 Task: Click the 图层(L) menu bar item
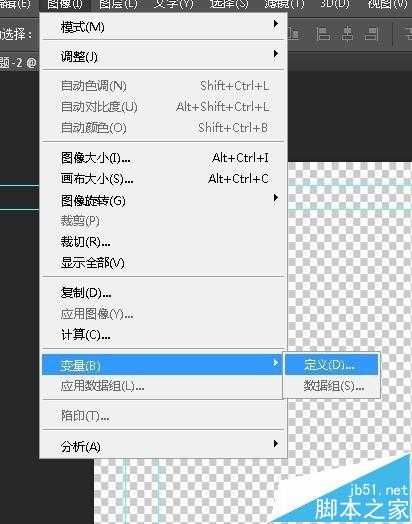pyautogui.click(x=118, y=4)
